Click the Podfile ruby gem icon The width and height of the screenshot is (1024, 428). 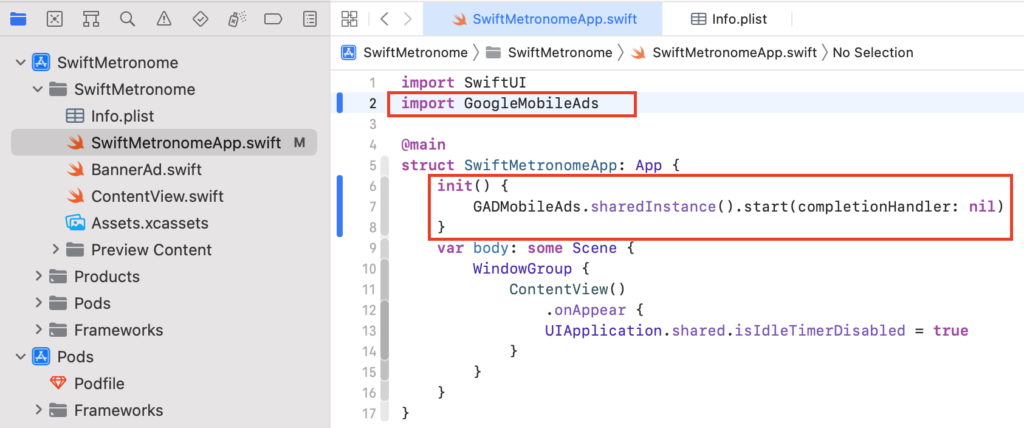coord(59,384)
